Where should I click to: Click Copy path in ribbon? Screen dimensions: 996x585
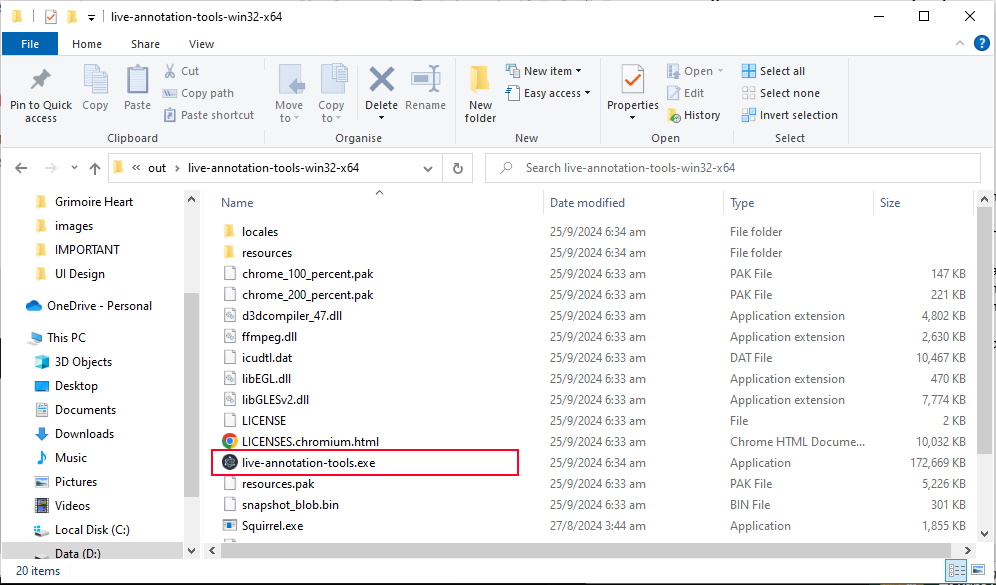point(199,93)
